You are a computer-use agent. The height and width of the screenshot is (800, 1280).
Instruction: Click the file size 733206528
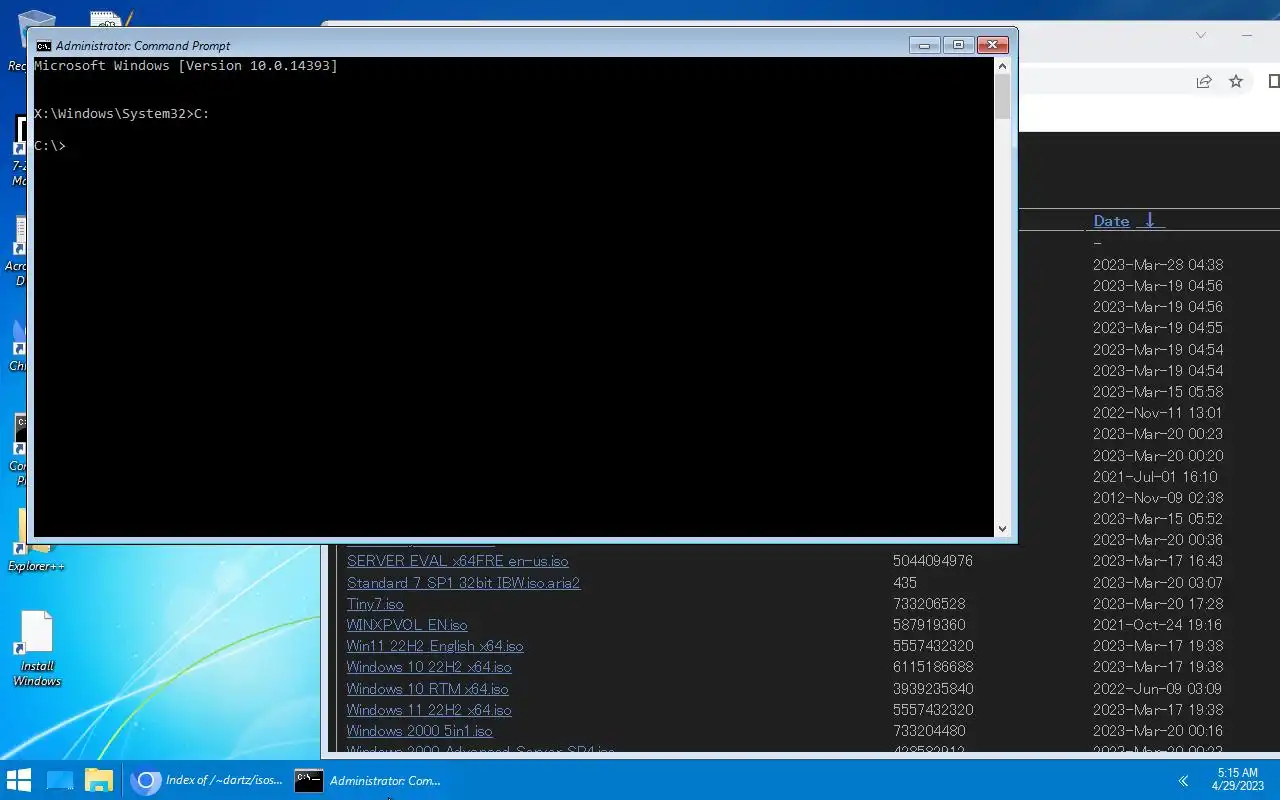click(929, 604)
